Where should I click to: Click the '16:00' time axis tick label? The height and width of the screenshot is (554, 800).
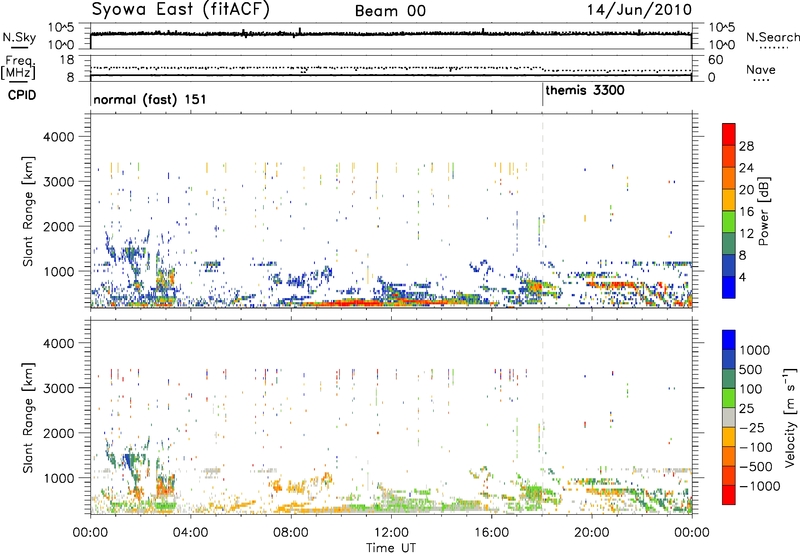(x=491, y=533)
